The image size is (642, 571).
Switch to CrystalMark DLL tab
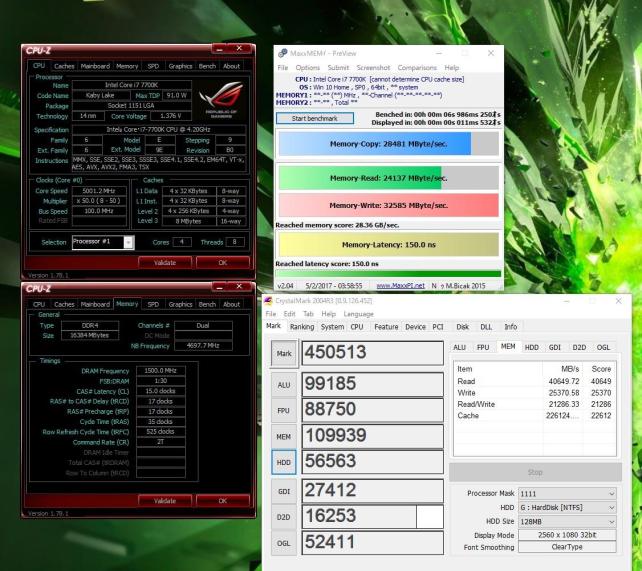[x=486, y=327]
